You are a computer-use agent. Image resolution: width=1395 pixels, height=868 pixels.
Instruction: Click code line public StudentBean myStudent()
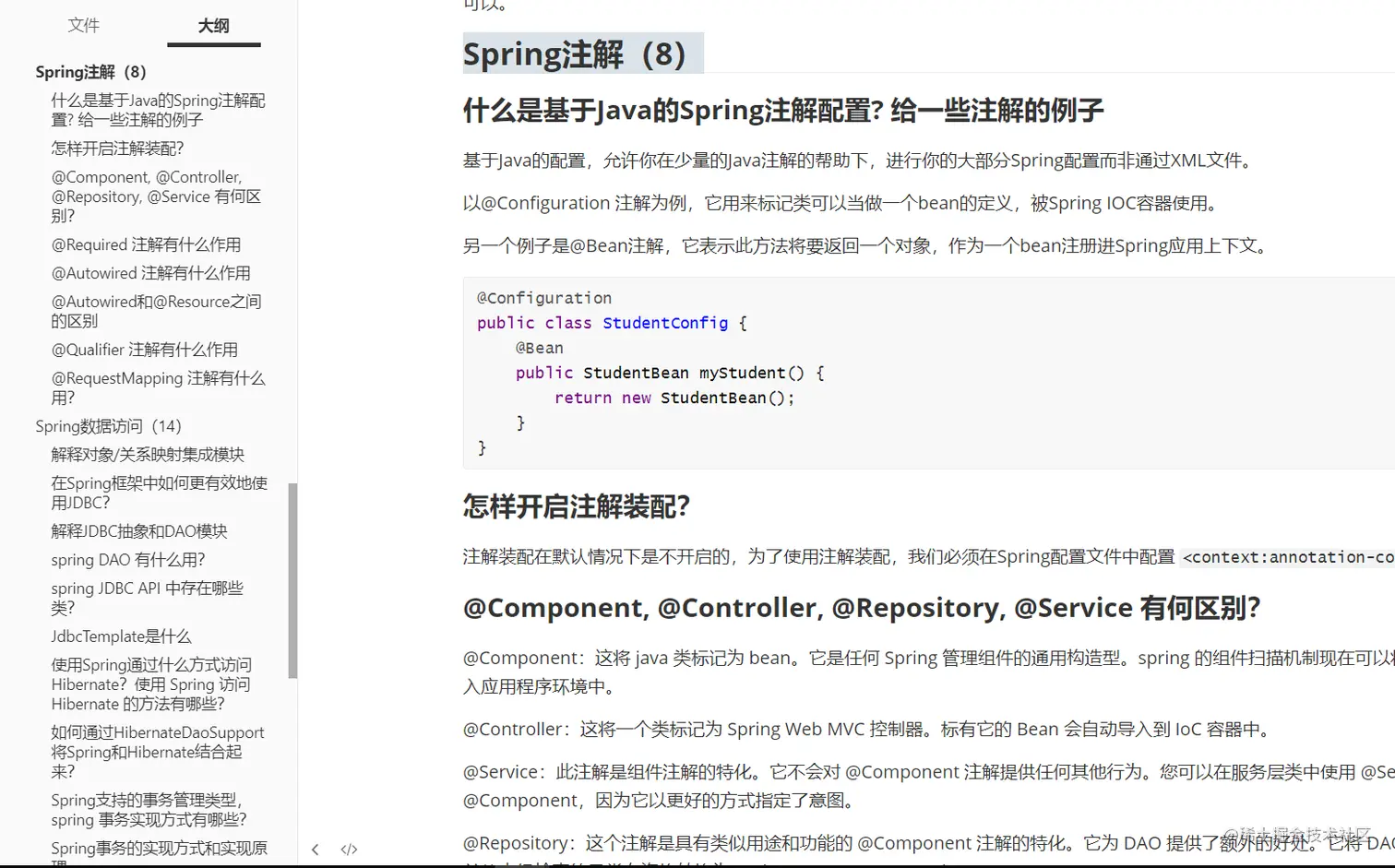click(670, 373)
